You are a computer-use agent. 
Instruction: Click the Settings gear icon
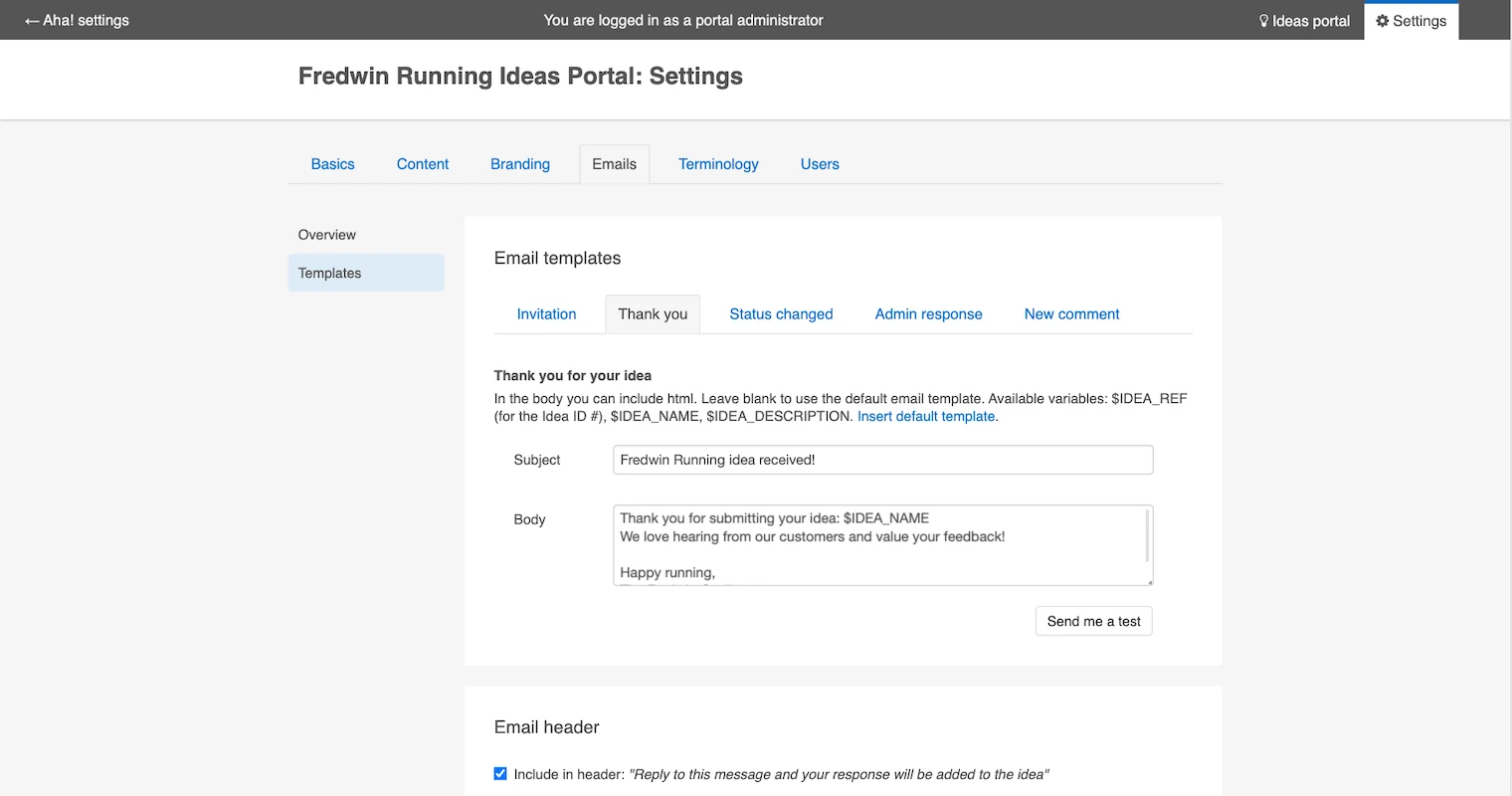(1382, 21)
